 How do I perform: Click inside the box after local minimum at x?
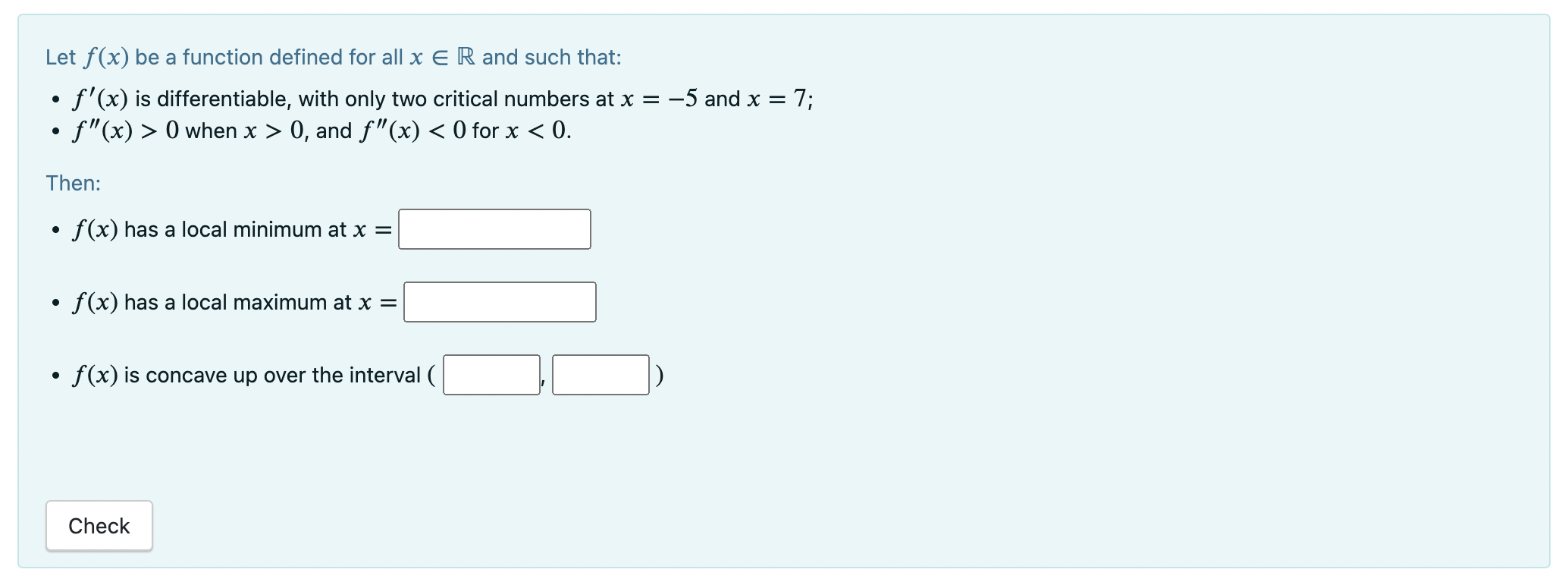(x=494, y=228)
